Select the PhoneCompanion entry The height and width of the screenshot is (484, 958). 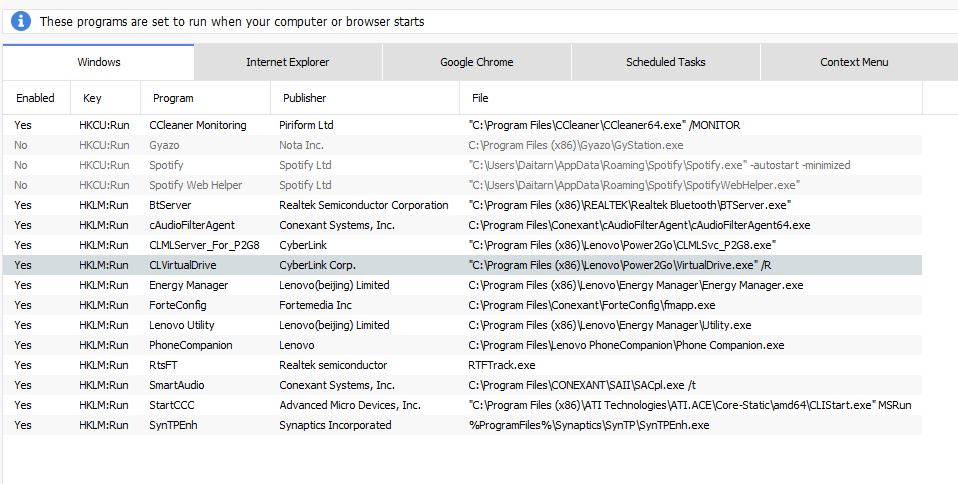(x=463, y=345)
